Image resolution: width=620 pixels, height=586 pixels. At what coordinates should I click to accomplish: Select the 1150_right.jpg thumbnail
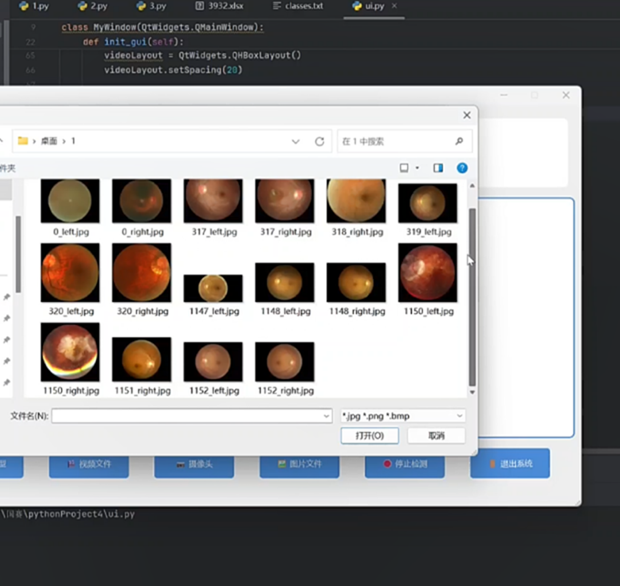(x=70, y=352)
